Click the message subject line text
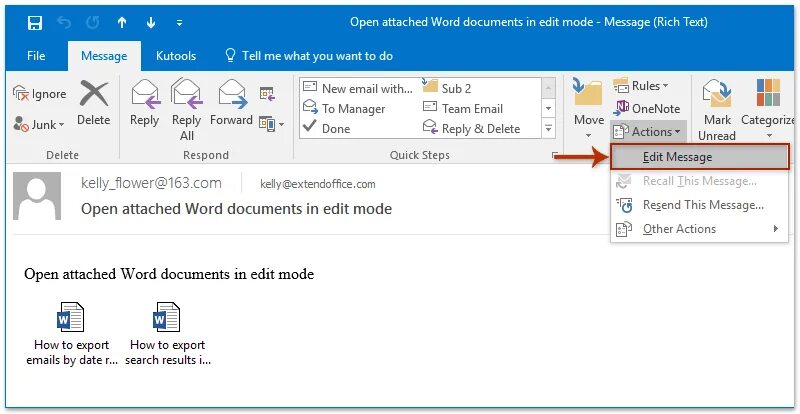This screenshot has width=800, height=414. [x=236, y=209]
